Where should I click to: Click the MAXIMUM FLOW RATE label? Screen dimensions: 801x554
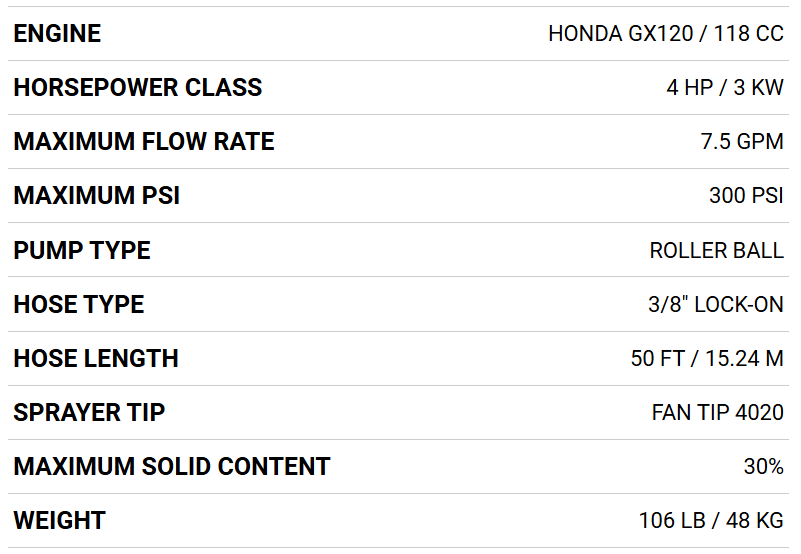[143, 142]
